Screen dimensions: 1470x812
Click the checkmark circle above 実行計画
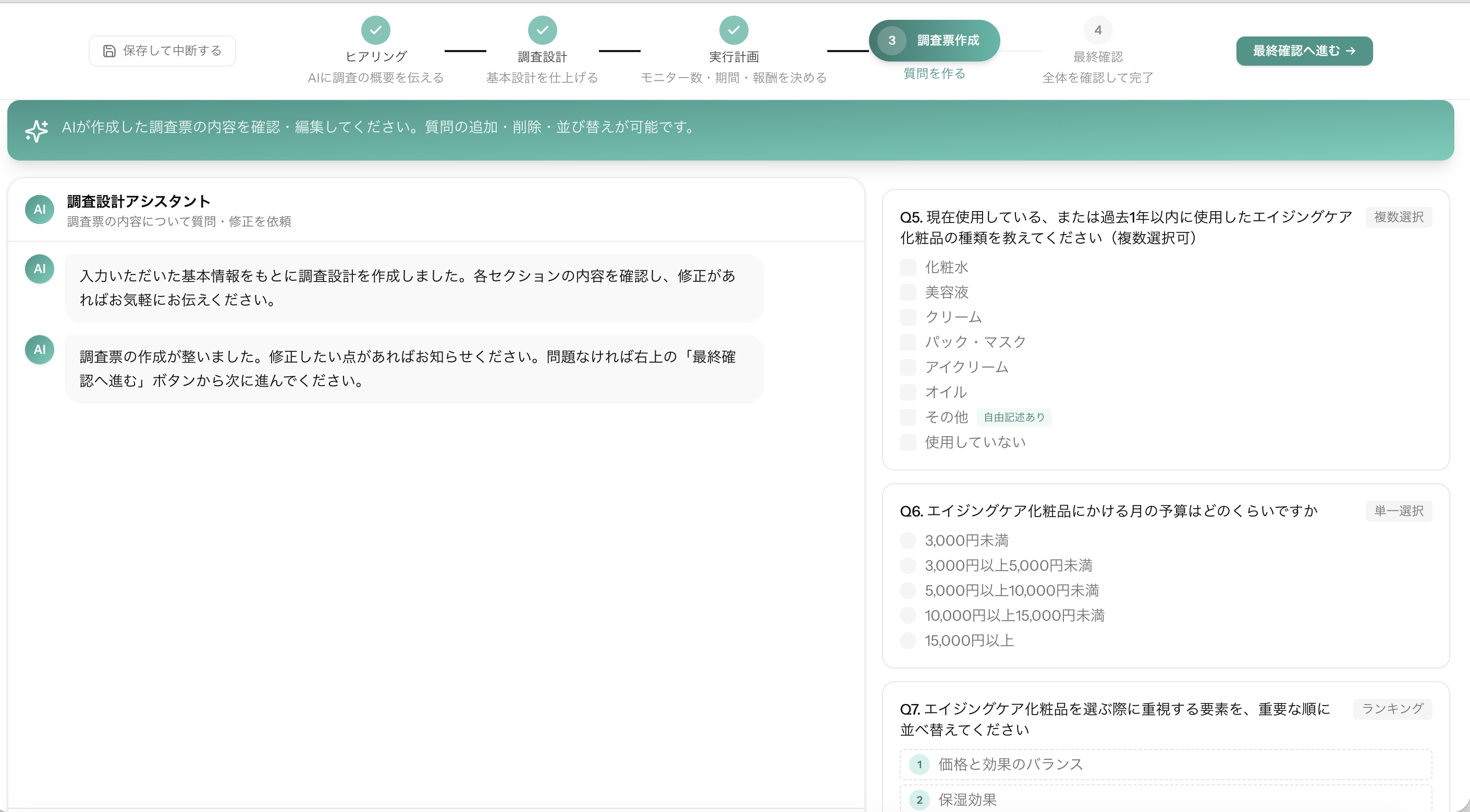pos(733,30)
